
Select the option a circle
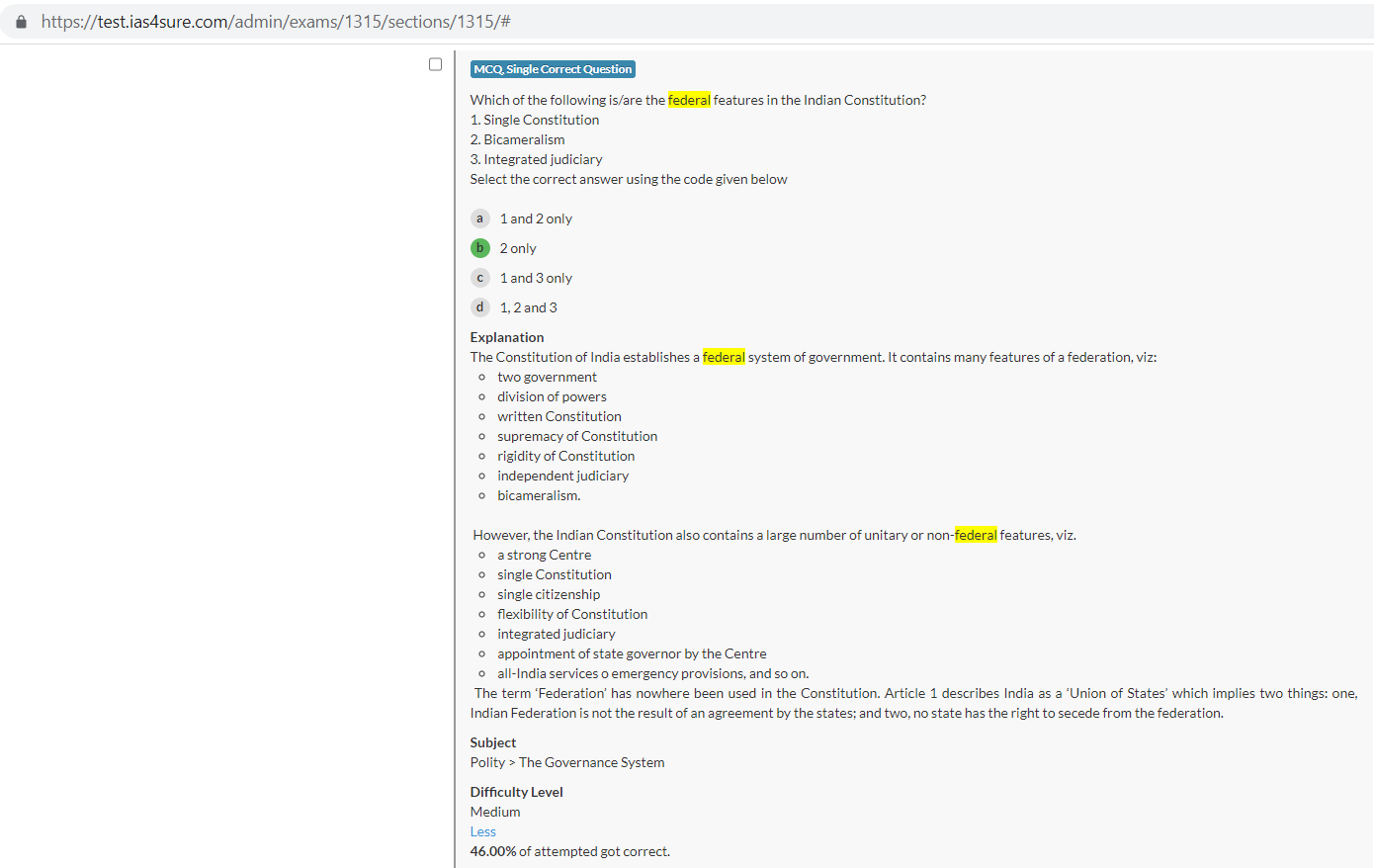point(480,218)
